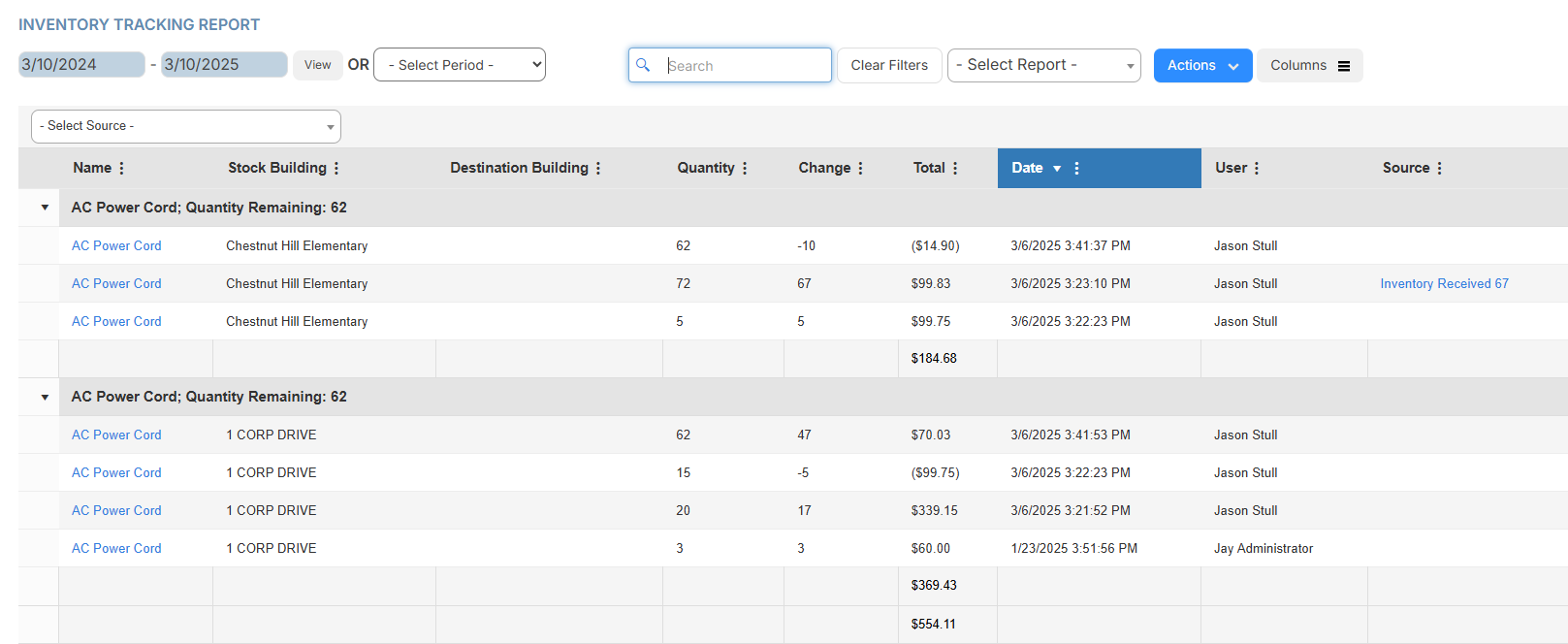This screenshot has width=1568, height=644.
Task: Open the User column options menu
Action: click(x=1257, y=168)
